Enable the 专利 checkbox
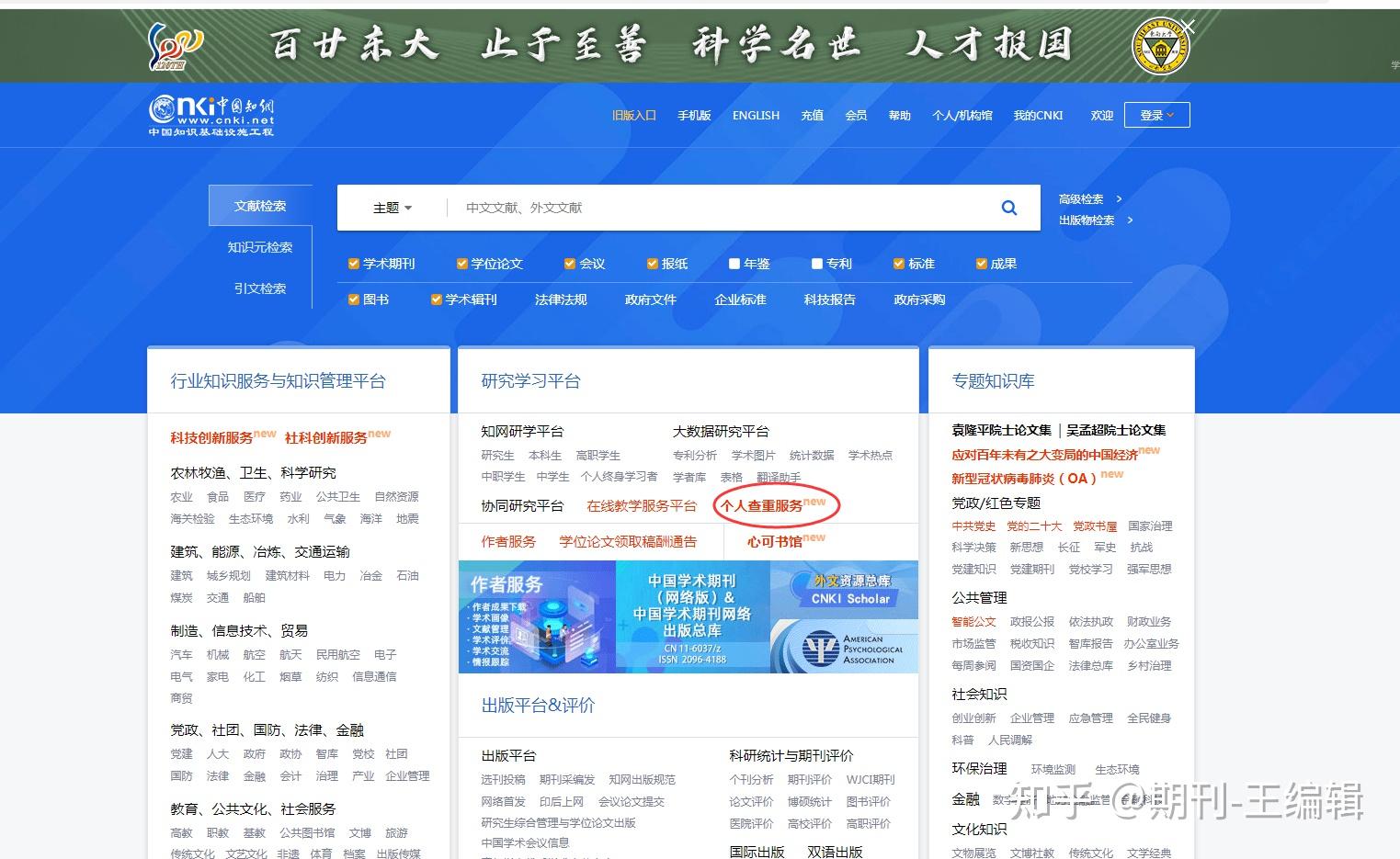1400x859 pixels. click(816, 264)
